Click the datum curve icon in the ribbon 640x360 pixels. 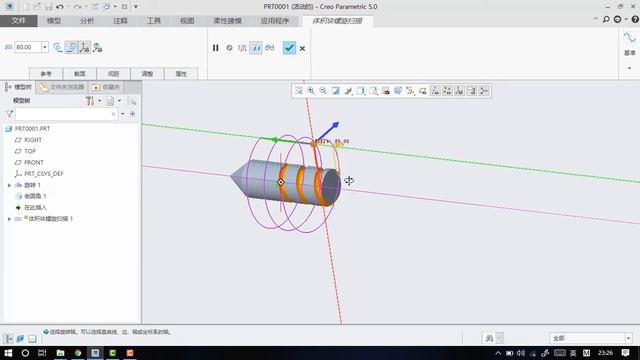click(629, 38)
